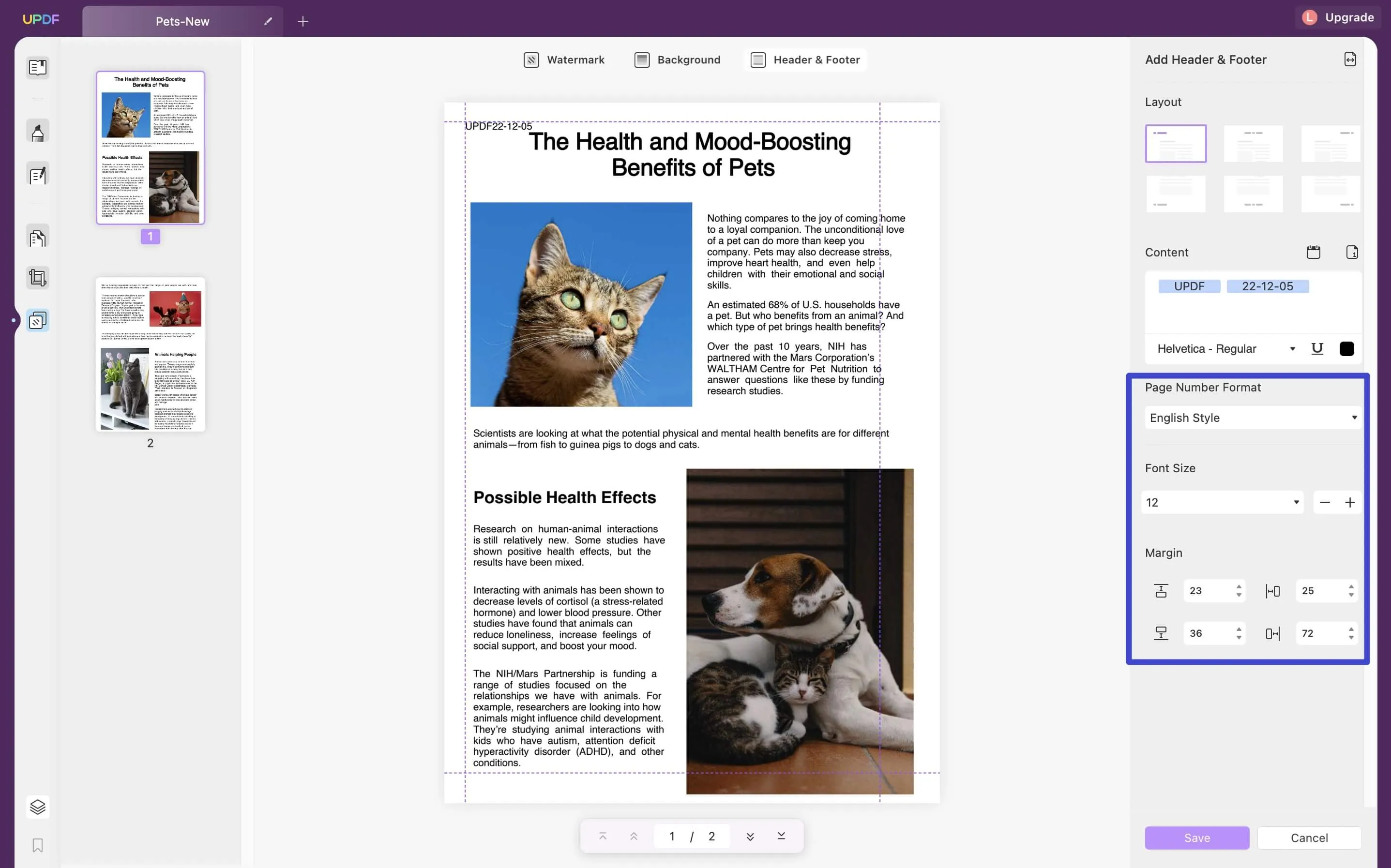Open the Header & Footer panel
This screenshot has width=1391, height=868.
click(x=805, y=59)
